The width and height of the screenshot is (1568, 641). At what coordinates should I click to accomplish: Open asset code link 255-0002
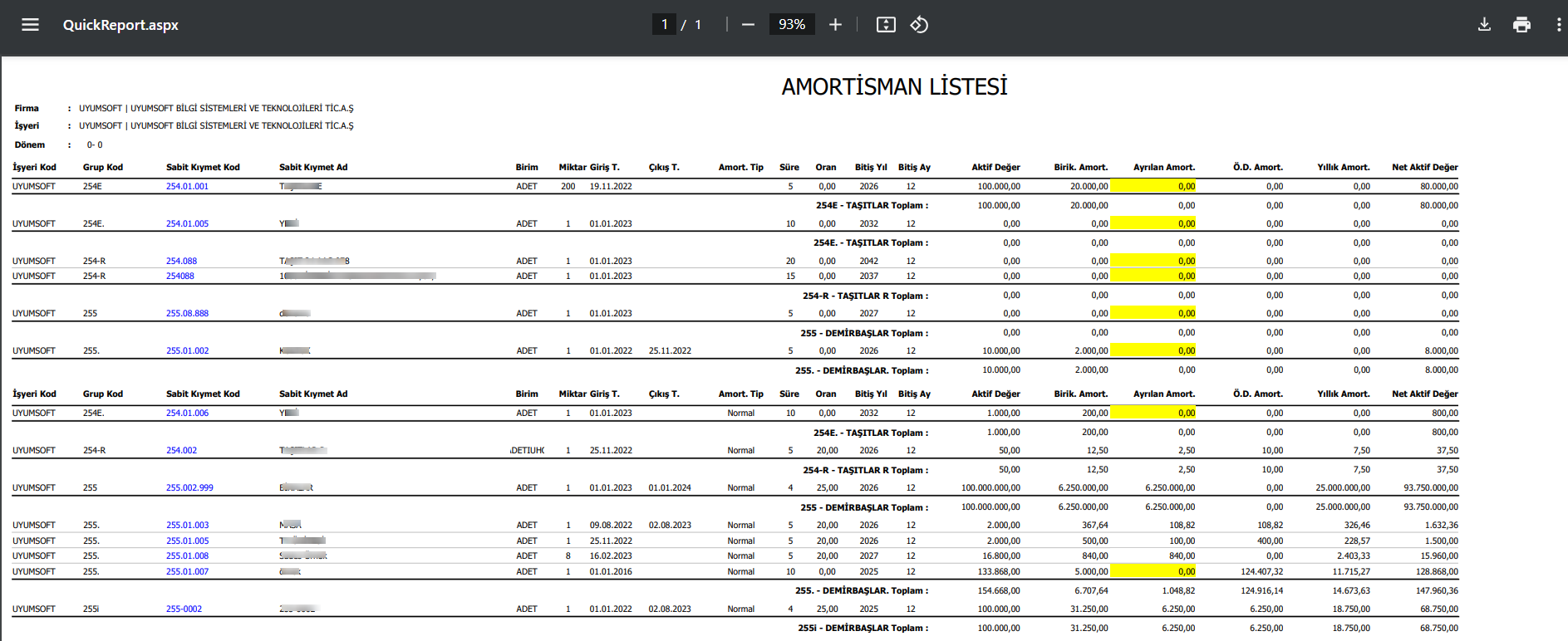pyautogui.click(x=184, y=609)
